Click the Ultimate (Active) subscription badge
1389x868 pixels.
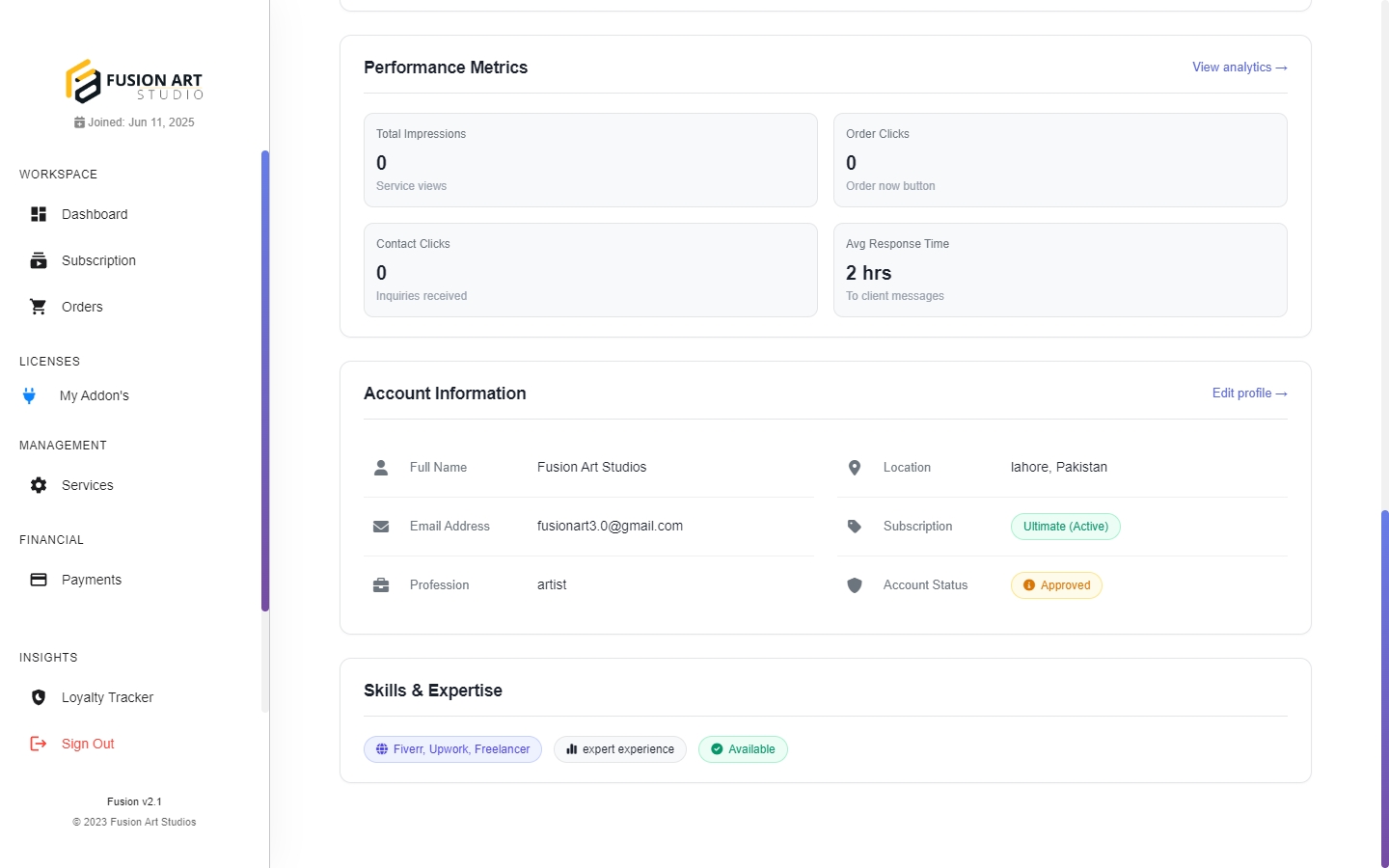tap(1065, 527)
